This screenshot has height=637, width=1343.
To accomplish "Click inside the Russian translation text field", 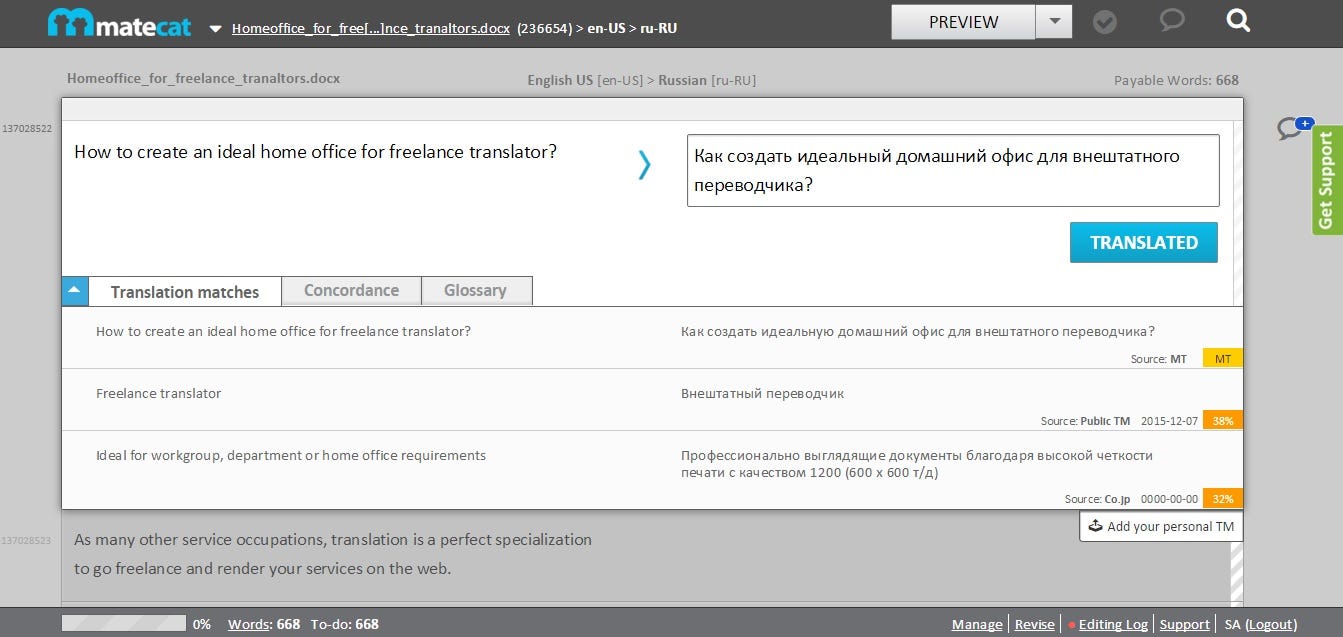I will 952,170.
